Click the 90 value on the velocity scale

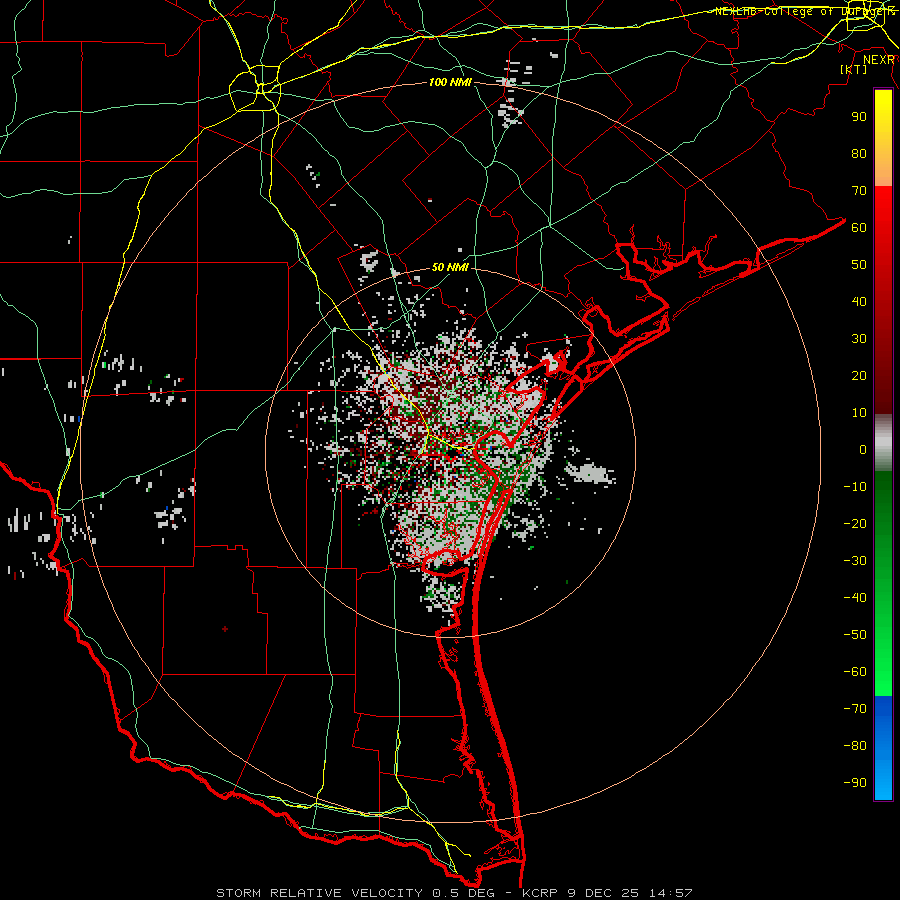[859, 117]
